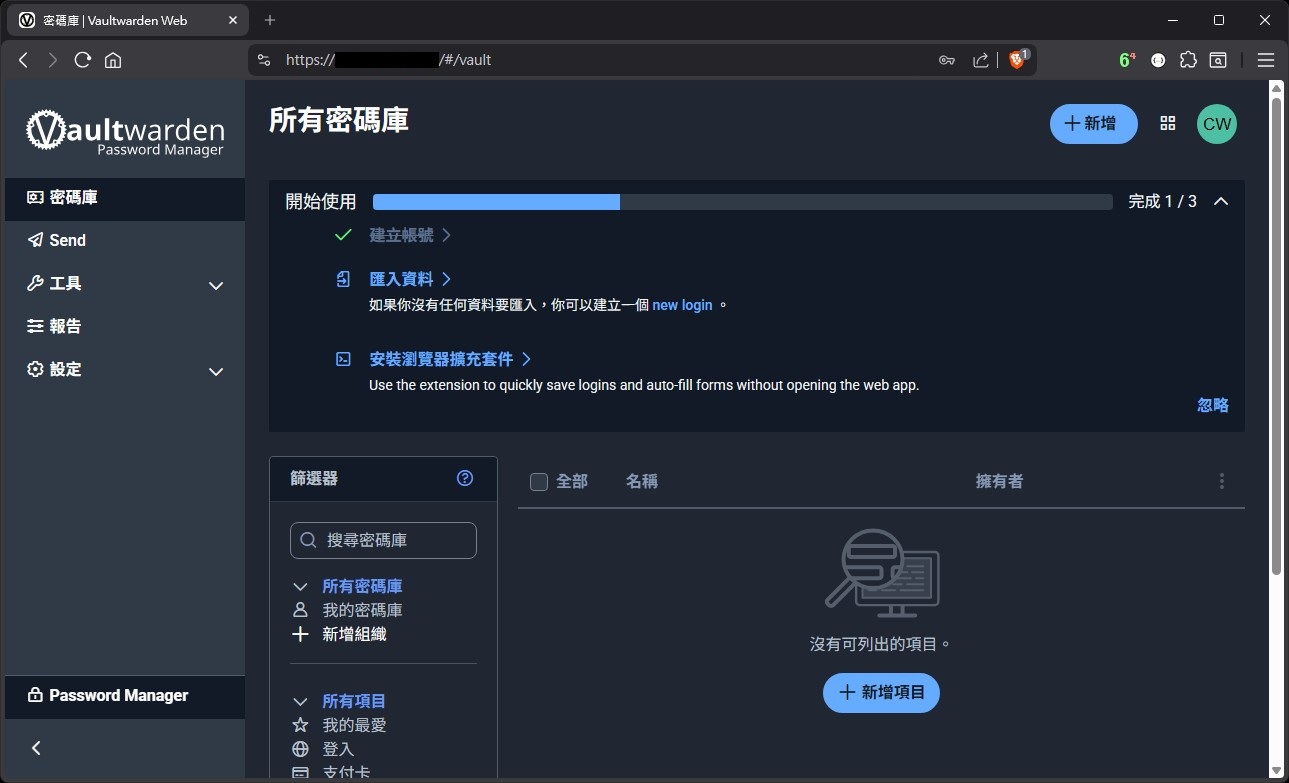Click the import file icon beside 匯入資料
1289x783 pixels.
point(343,279)
